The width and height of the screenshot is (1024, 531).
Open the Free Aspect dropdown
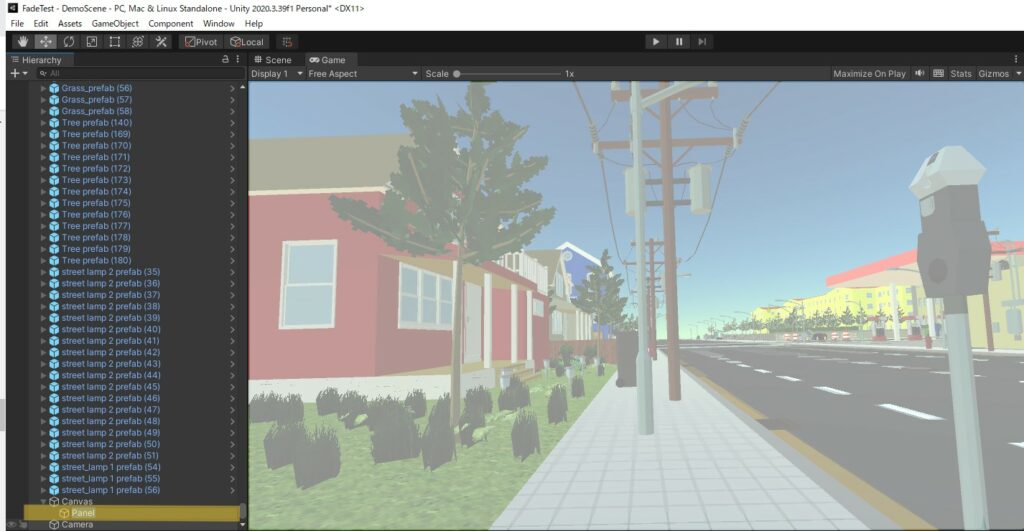pyautogui.click(x=362, y=74)
